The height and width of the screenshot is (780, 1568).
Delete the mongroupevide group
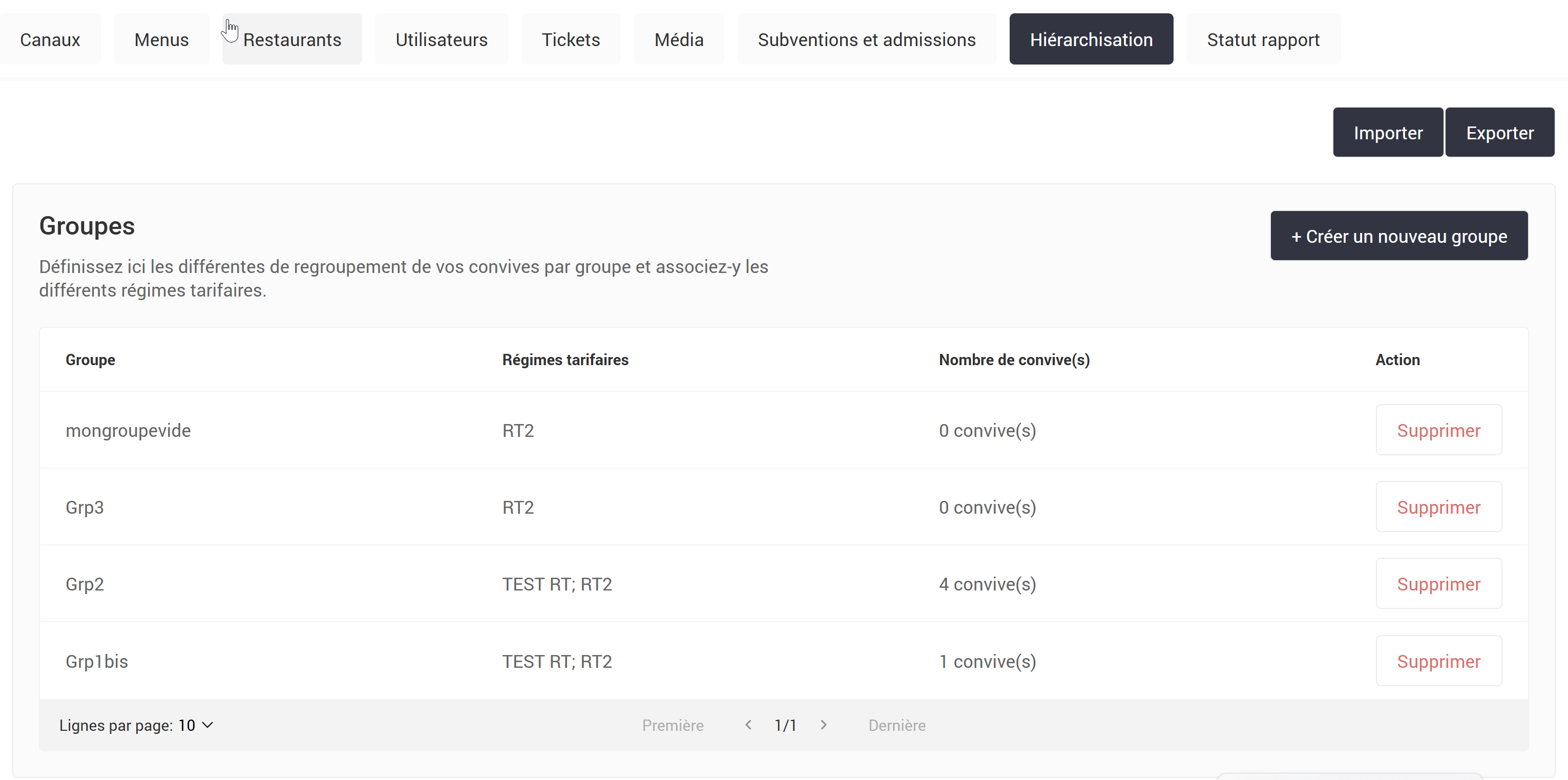point(1438,430)
